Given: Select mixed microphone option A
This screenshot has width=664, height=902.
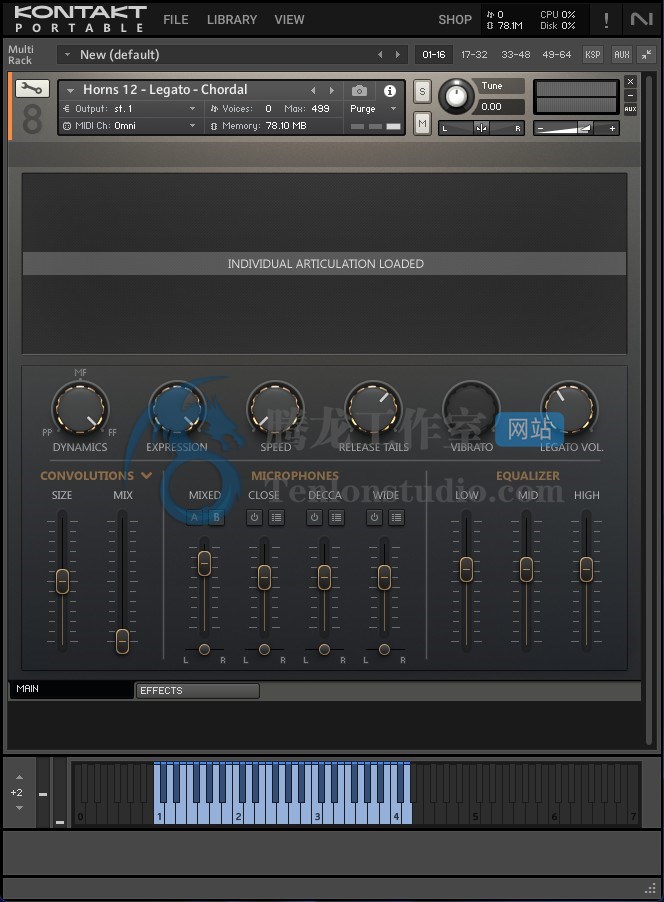Looking at the screenshot, I should click(x=194, y=517).
